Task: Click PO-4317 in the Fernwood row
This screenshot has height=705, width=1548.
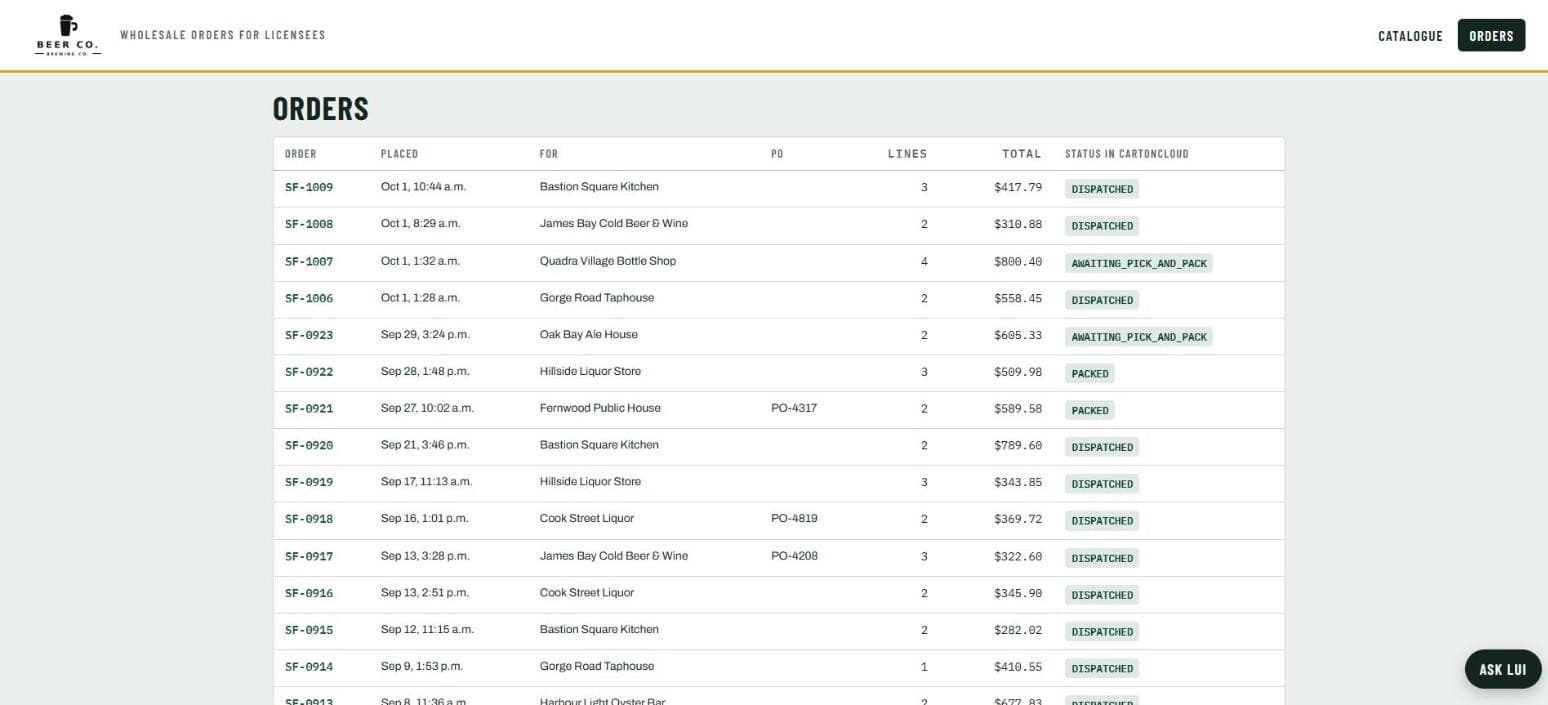Action: click(794, 408)
